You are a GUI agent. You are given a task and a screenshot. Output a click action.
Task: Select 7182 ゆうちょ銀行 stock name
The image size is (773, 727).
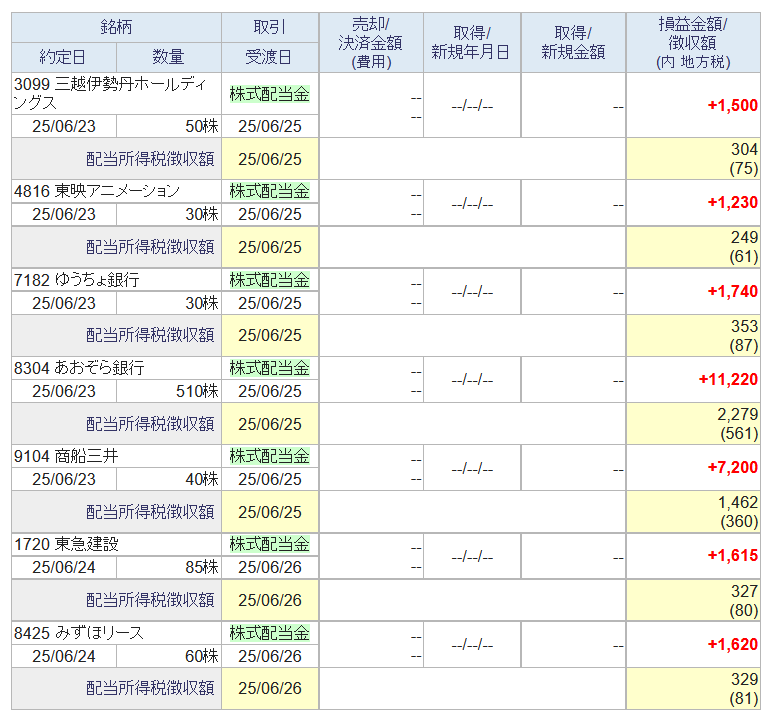coord(77,280)
